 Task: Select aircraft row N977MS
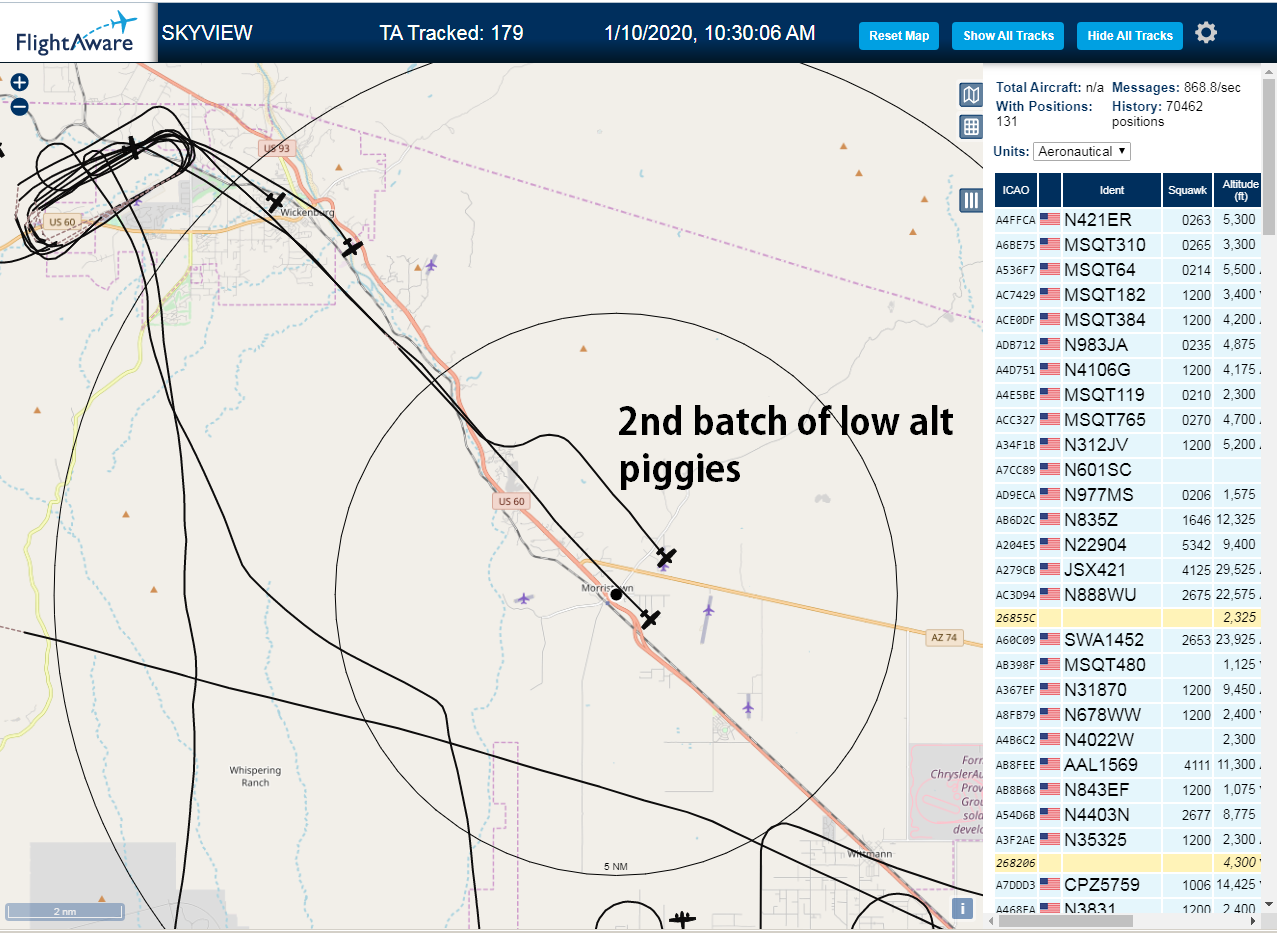click(x=1128, y=495)
